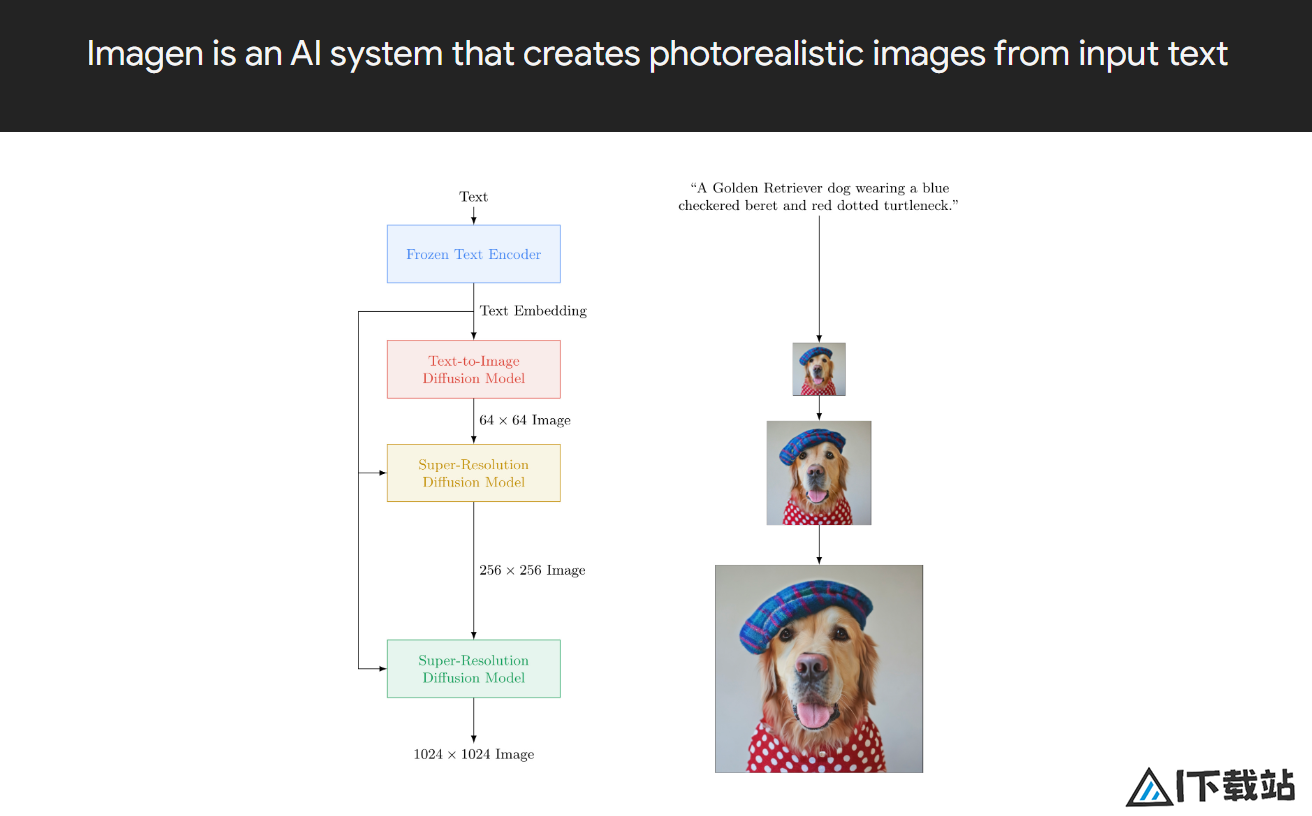Click the yellow Super-Resolution Diffusion Model box
Image resolution: width=1312 pixels, height=816 pixels.
473,473
